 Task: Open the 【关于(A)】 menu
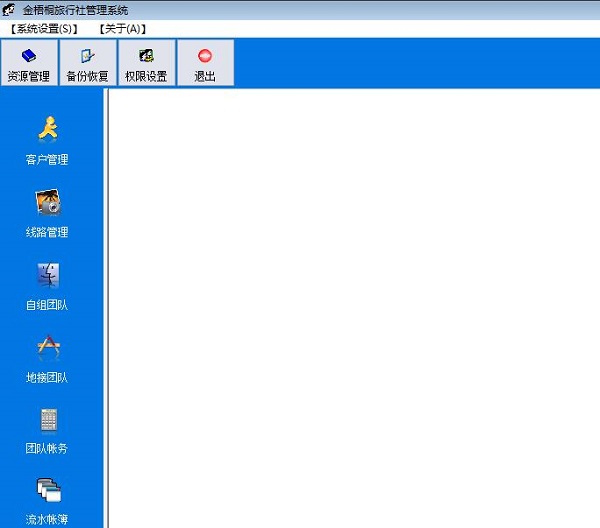click(x=123, y=29)
